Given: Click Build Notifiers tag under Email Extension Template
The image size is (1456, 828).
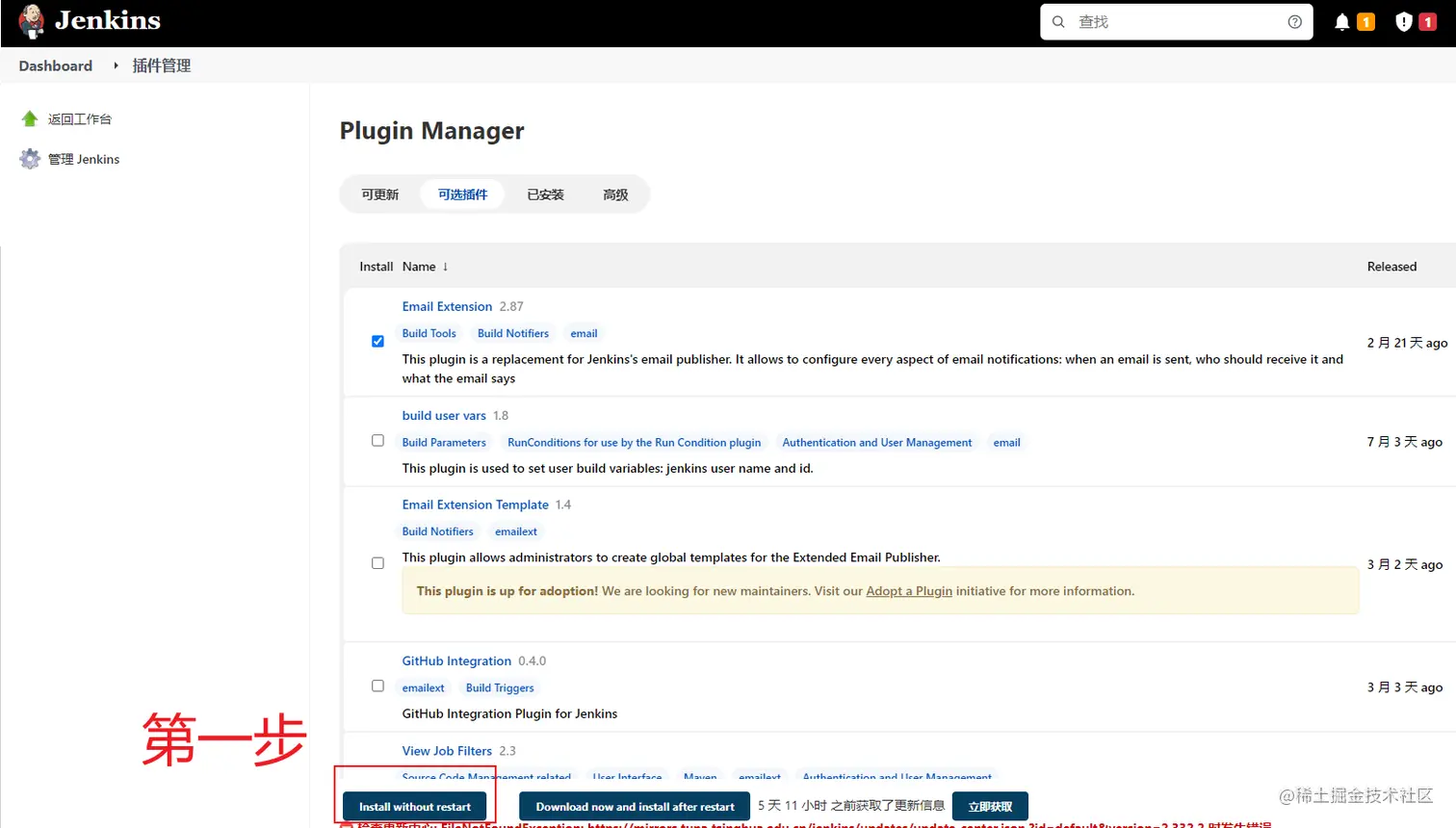Looking at the screenshot, I should coord(437,531).
